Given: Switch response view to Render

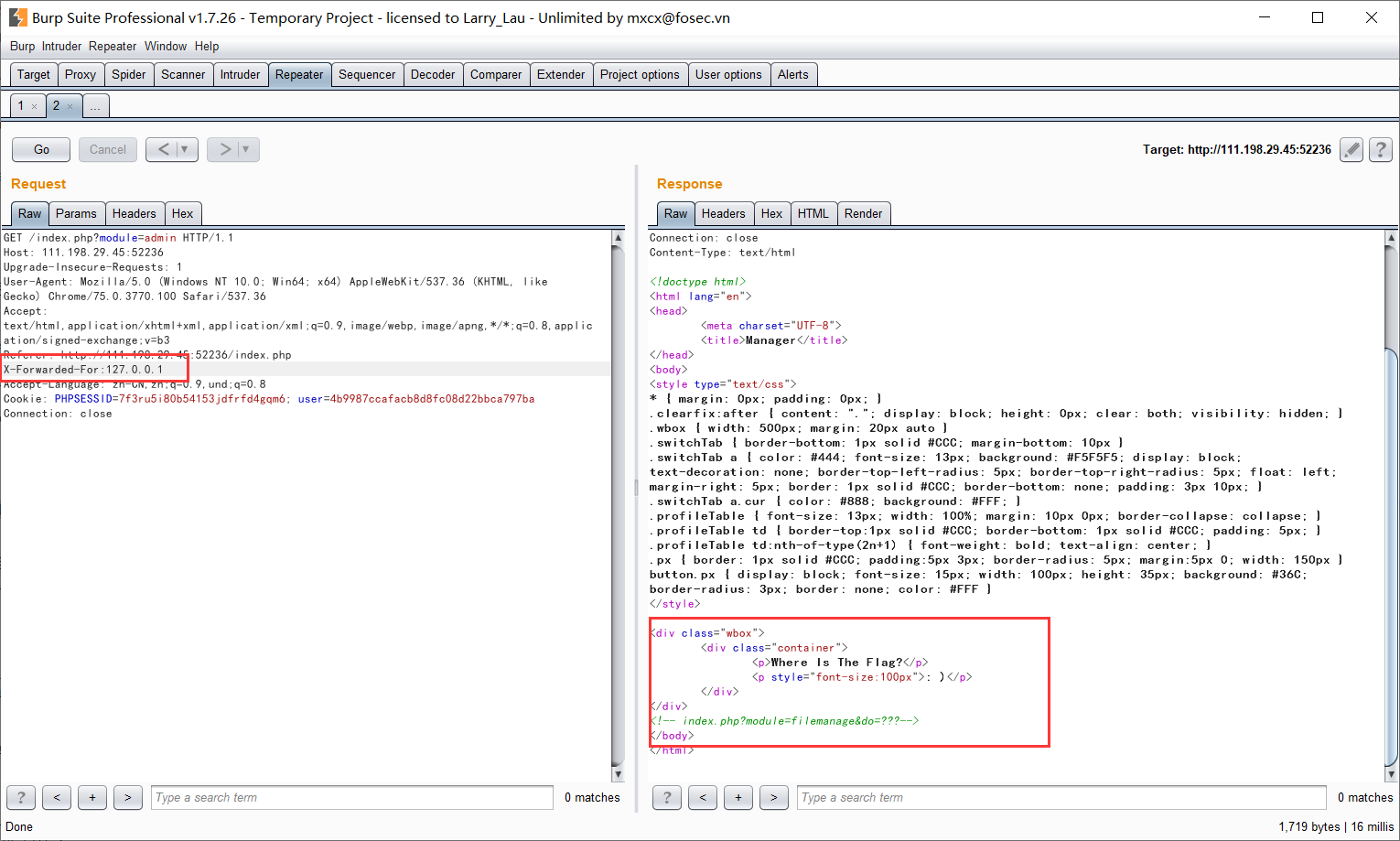Looking at the screenshot, I should [x=864, y=213].
